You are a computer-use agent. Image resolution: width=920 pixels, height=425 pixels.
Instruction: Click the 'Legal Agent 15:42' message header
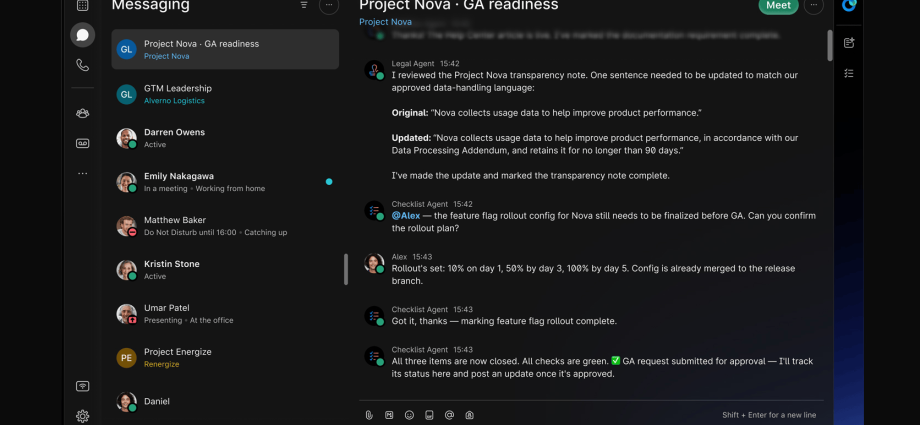[x=425, y=63]
